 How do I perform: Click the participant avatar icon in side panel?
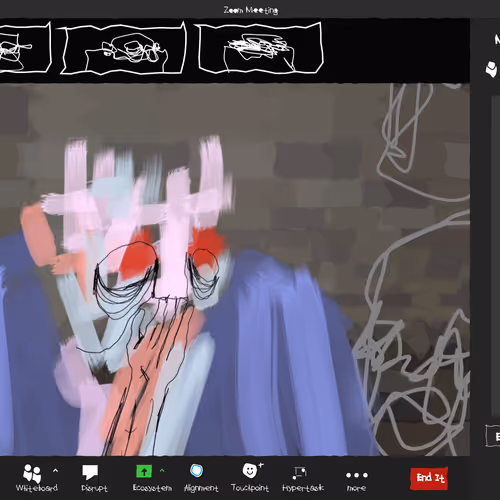click(x=492, y=69)
